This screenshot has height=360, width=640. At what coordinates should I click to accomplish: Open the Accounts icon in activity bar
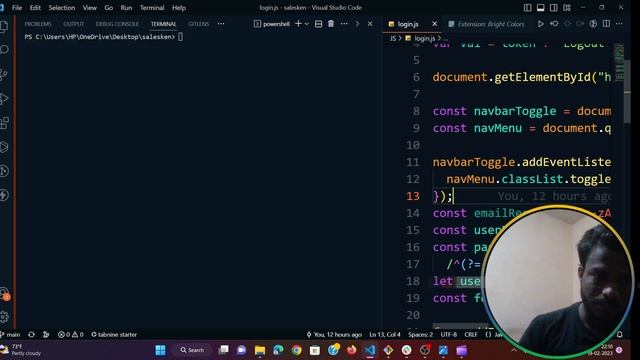[x=4, y=293]
